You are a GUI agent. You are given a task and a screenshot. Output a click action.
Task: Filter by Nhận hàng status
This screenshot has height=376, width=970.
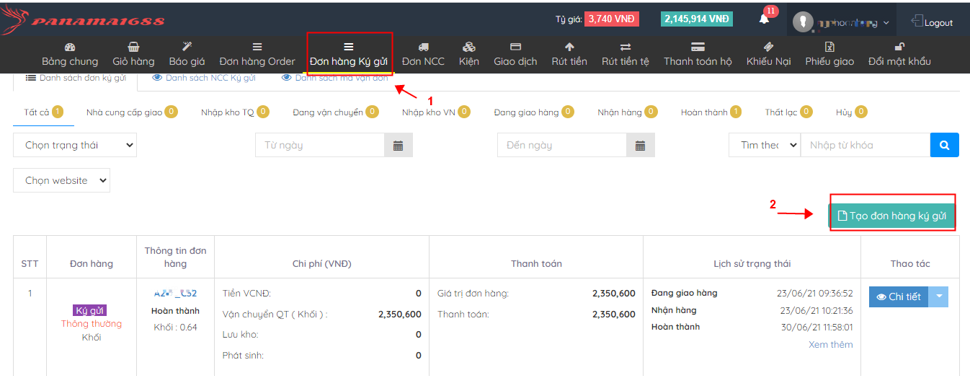pyautogui.click(x=627, y=112)
